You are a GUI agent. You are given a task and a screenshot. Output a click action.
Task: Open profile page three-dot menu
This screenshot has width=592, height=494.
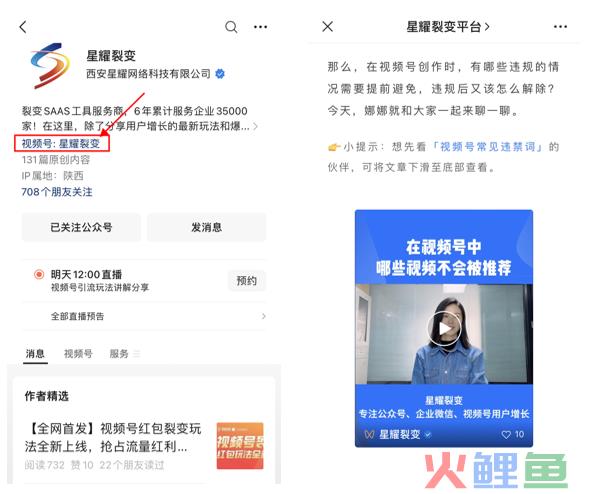[261, 27]
